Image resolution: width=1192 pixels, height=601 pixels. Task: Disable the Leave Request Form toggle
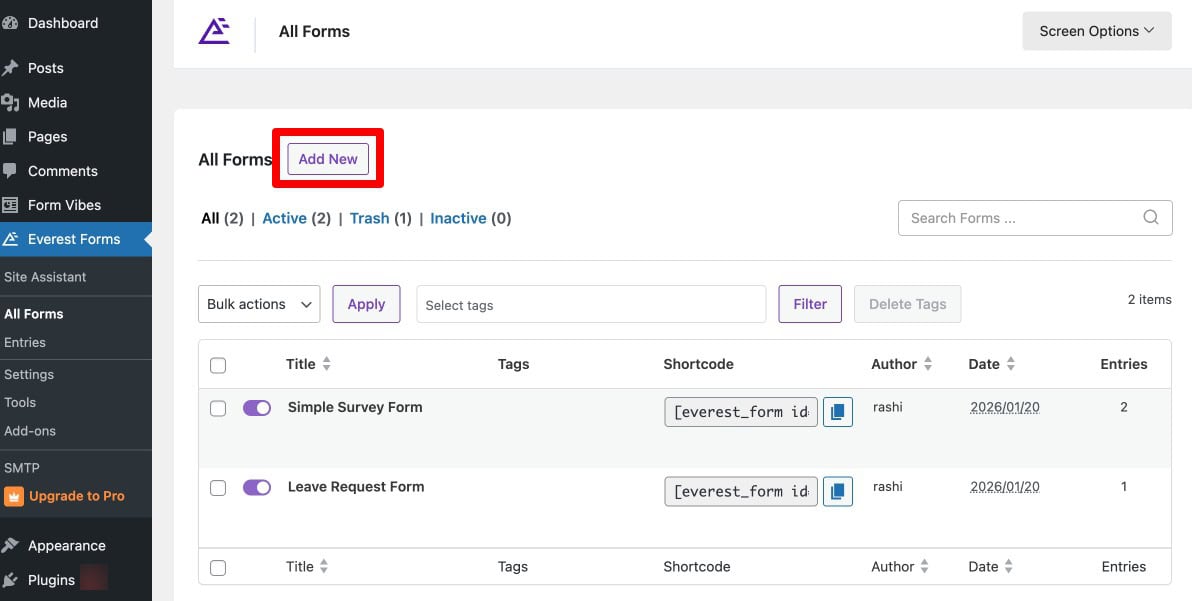[257, 487]
